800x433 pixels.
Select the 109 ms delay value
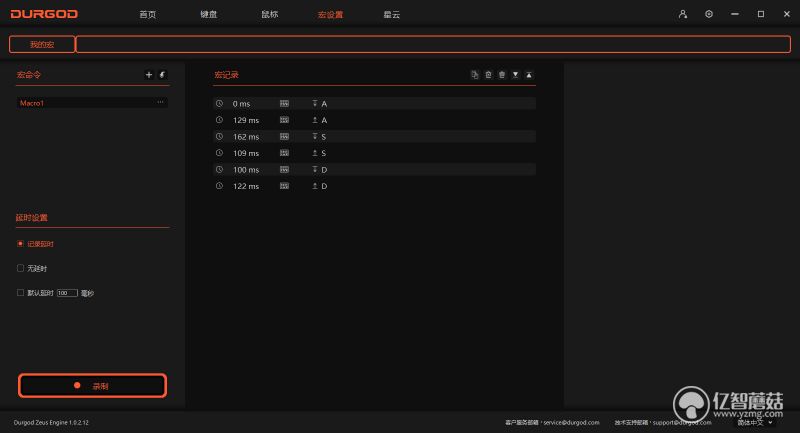[x=246, y=153]
